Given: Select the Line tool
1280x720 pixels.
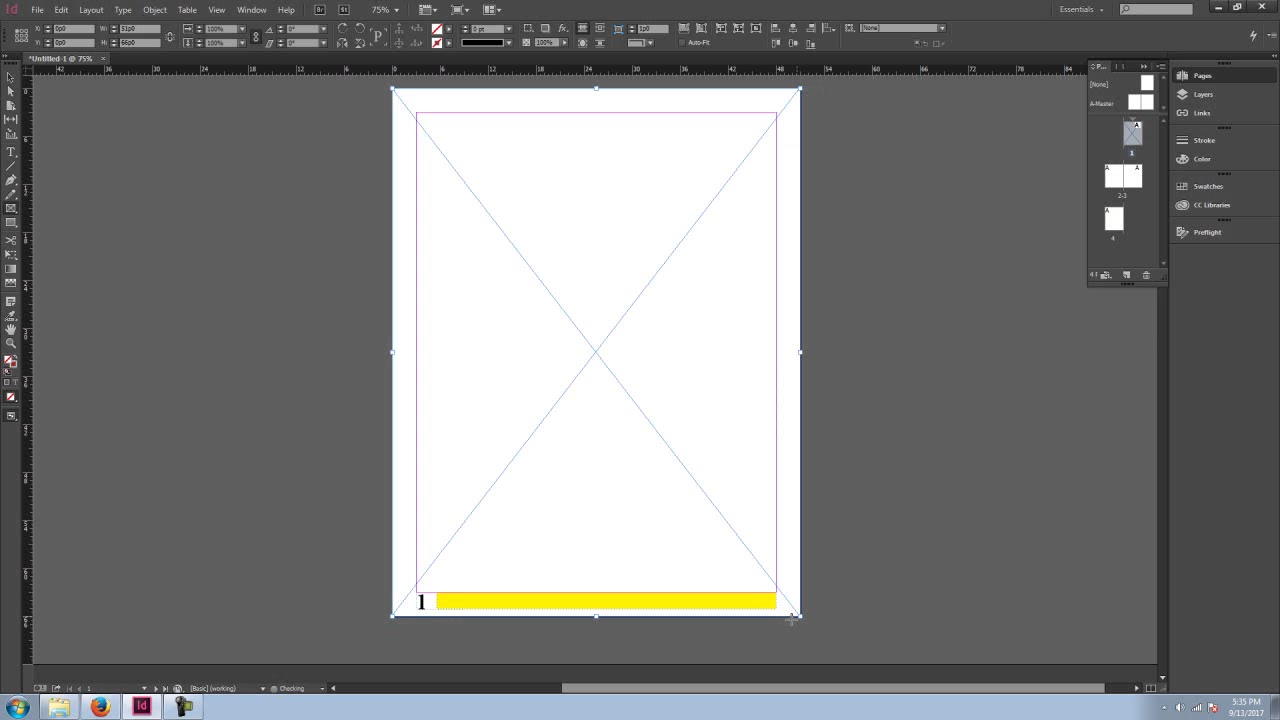Looking at the screenshot, I should coord(11,166).
